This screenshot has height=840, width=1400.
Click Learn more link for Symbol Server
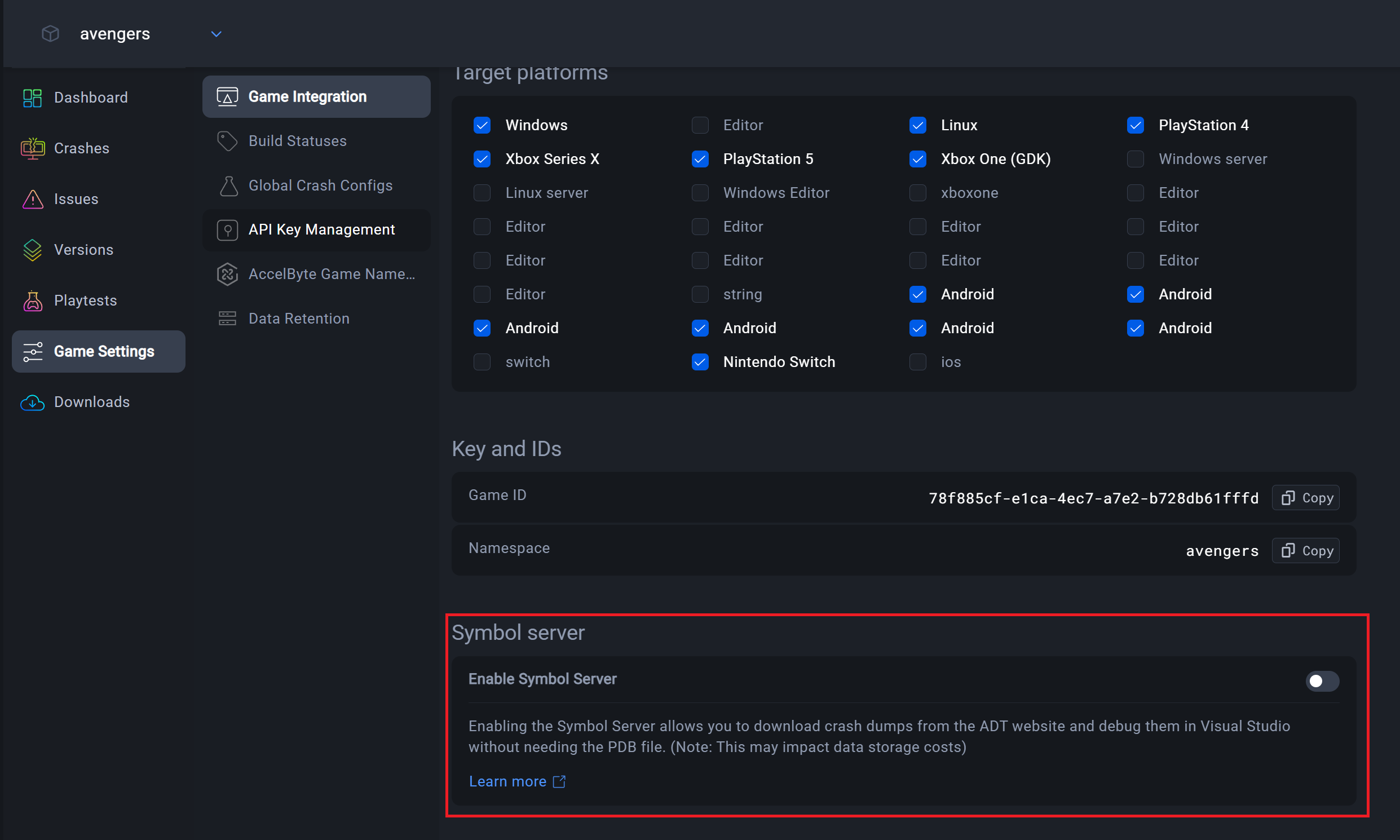pyautogui.click(x=509, y=781)
